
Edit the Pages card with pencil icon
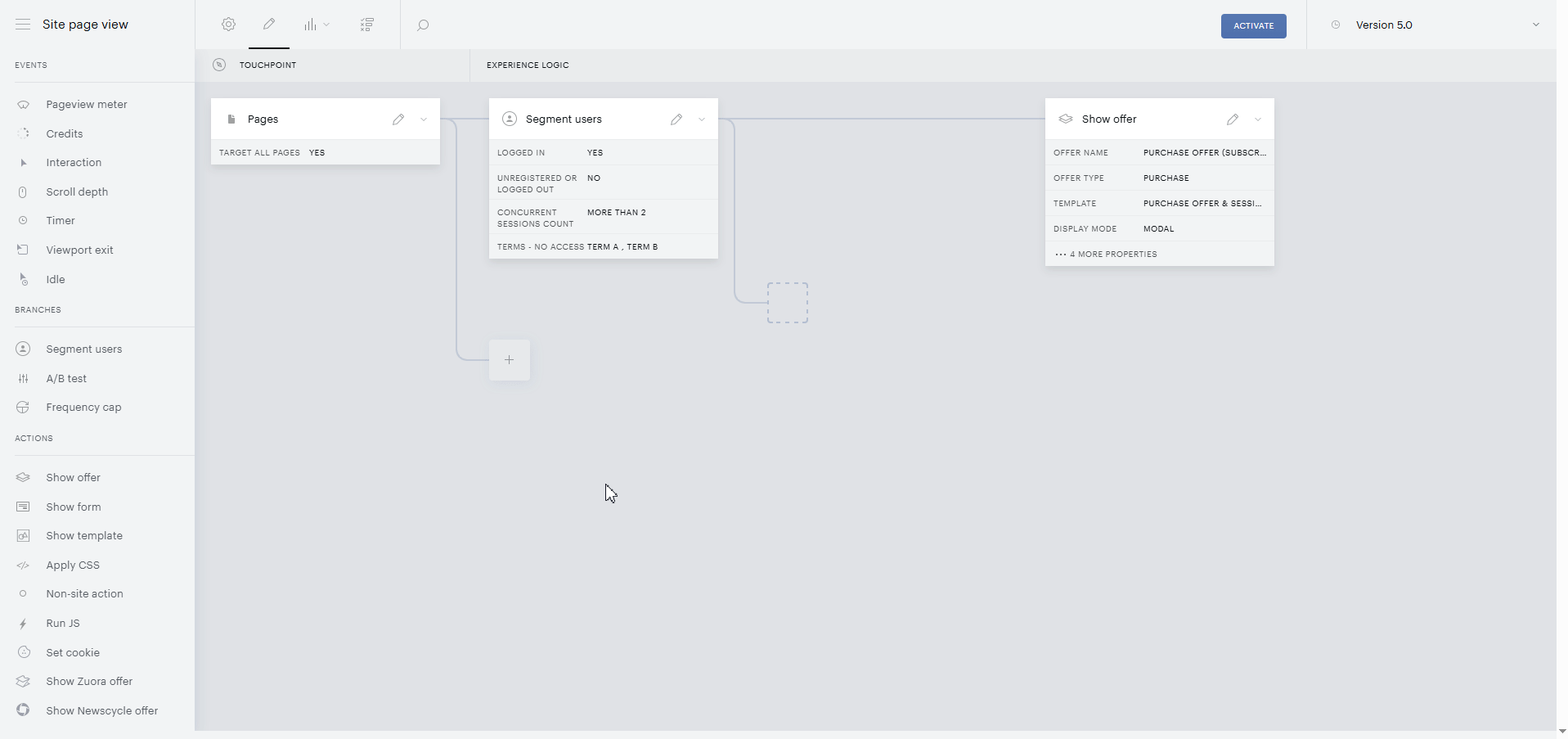tap(398, 119)
